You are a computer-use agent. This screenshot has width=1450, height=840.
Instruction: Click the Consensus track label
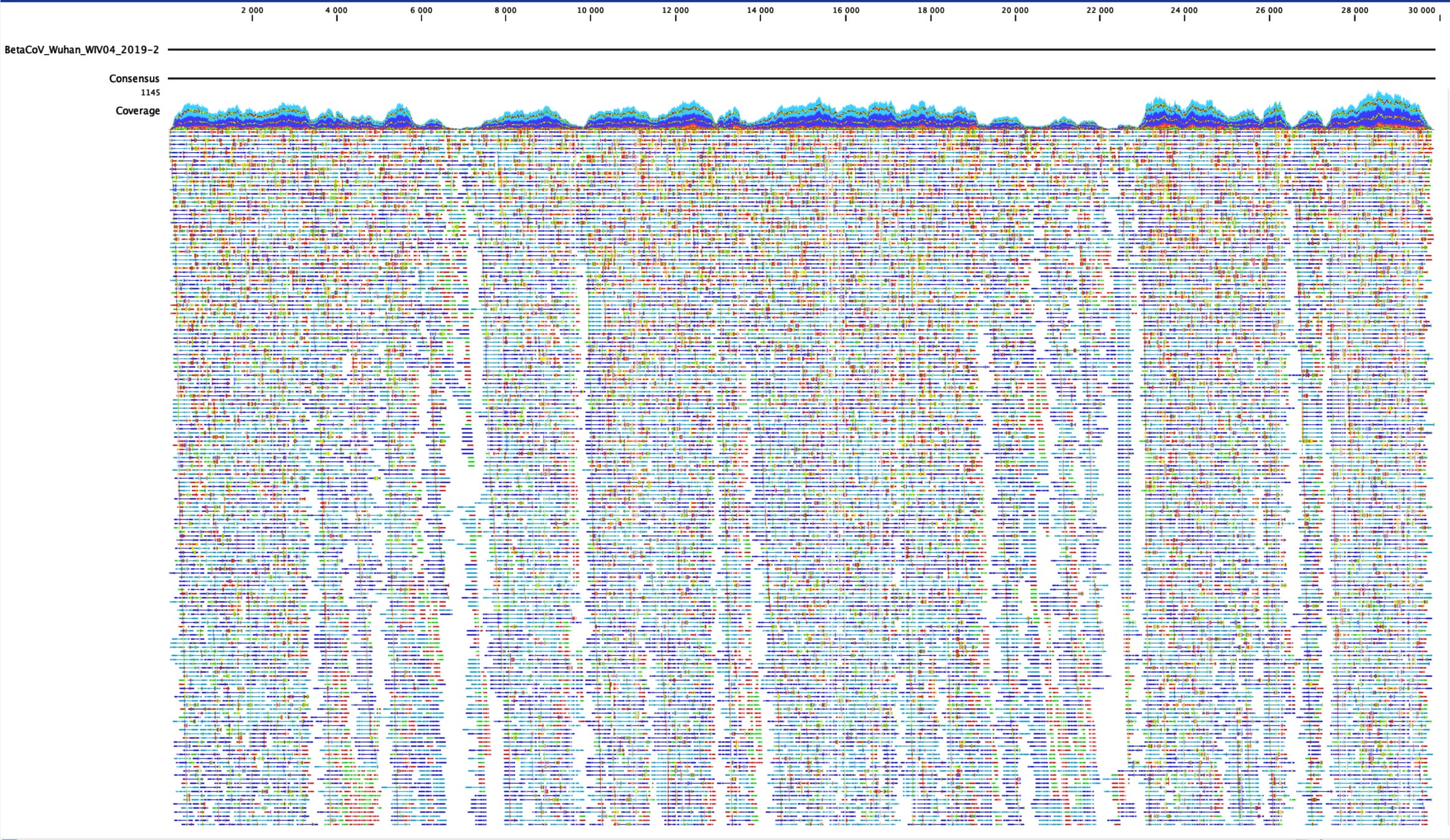[x=134, y=78]
